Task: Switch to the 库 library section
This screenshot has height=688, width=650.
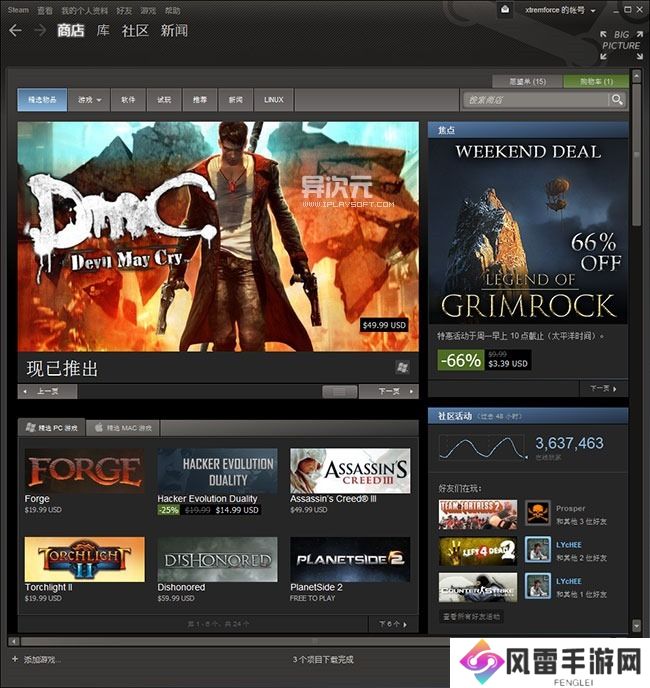Action: [x=103, y=30]
